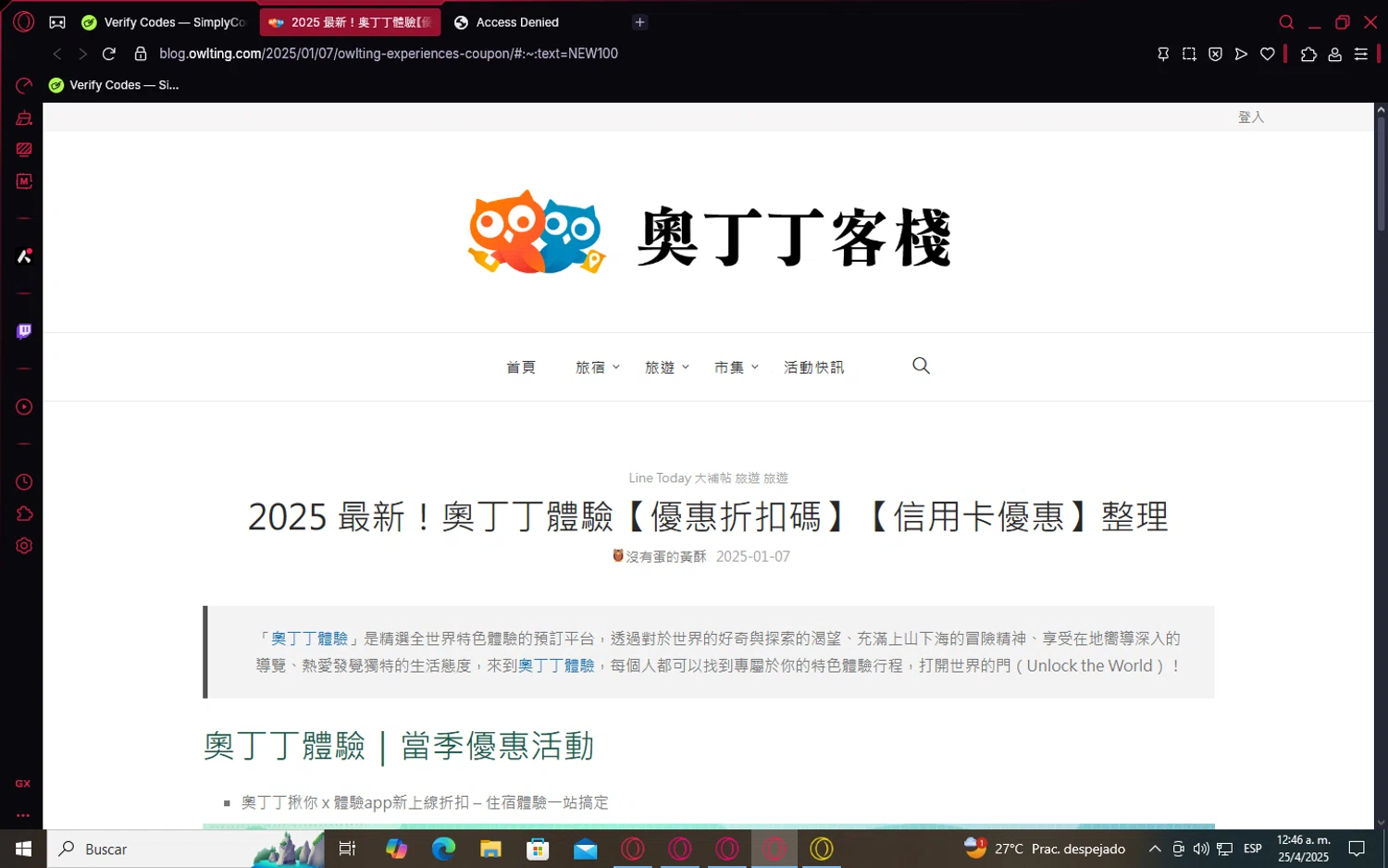Open the Copilot taskbar icon
The height and width of the screenshot is (868, 1388).
point(396,849)
